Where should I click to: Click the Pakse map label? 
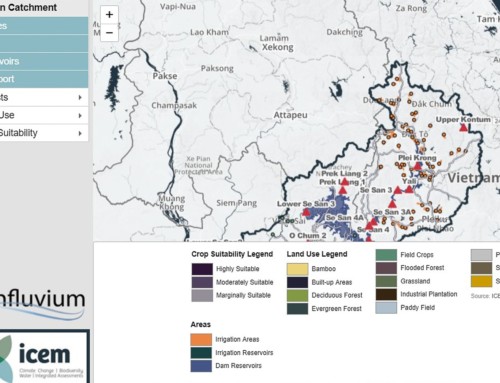click(165, 76)
